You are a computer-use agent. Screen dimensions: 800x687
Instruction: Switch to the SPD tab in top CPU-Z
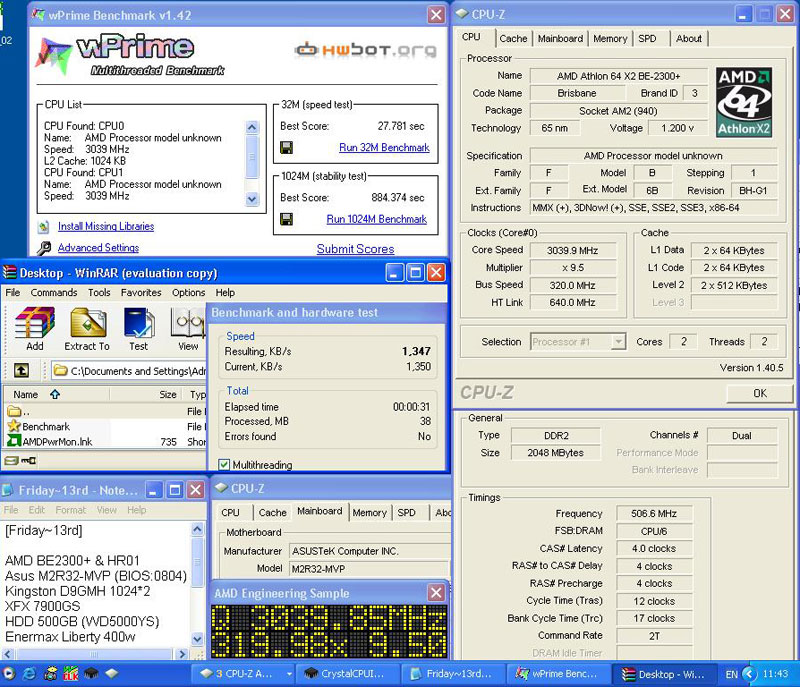coord(647,39)
